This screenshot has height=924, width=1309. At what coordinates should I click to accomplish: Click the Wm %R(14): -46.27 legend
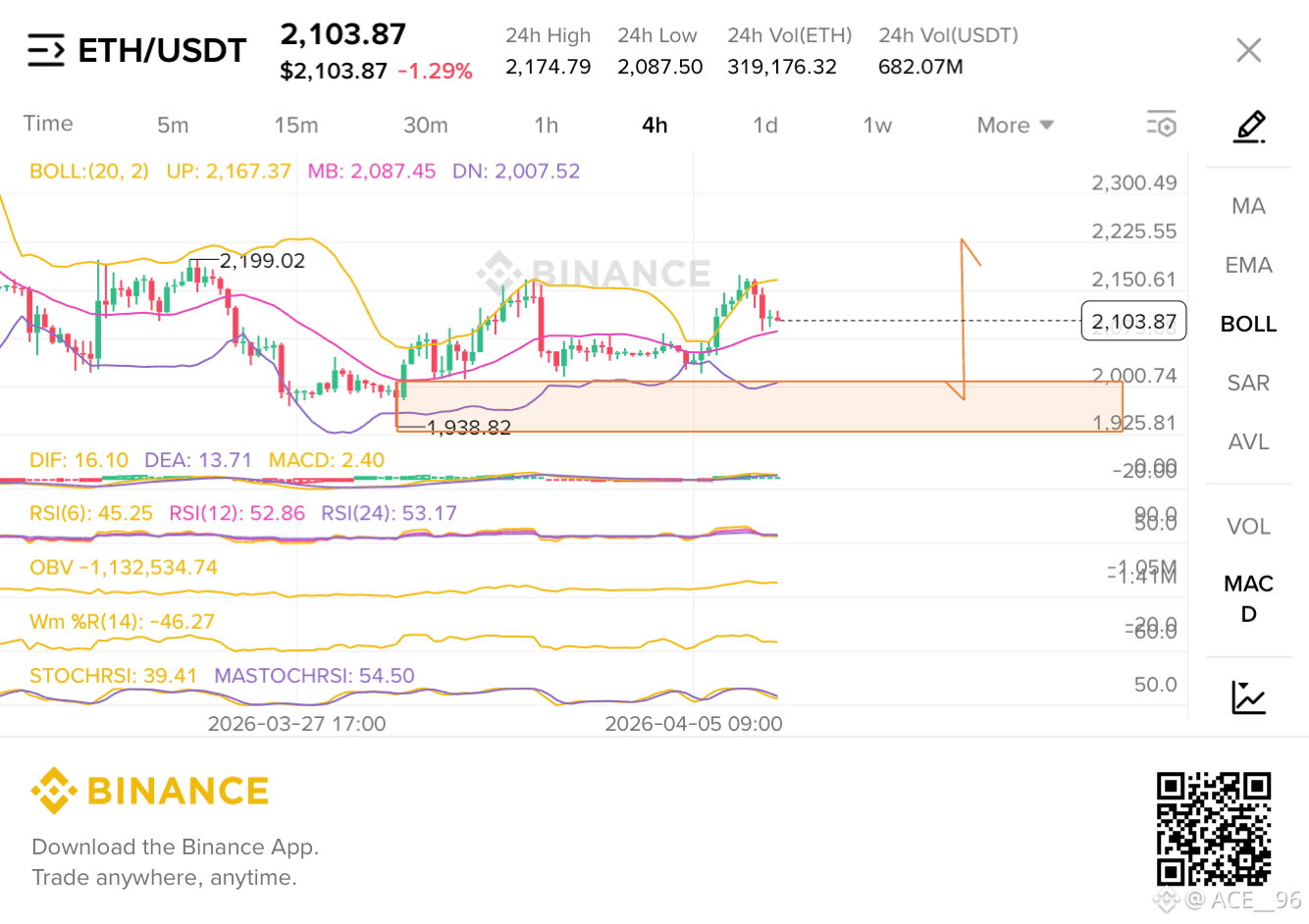122,621
